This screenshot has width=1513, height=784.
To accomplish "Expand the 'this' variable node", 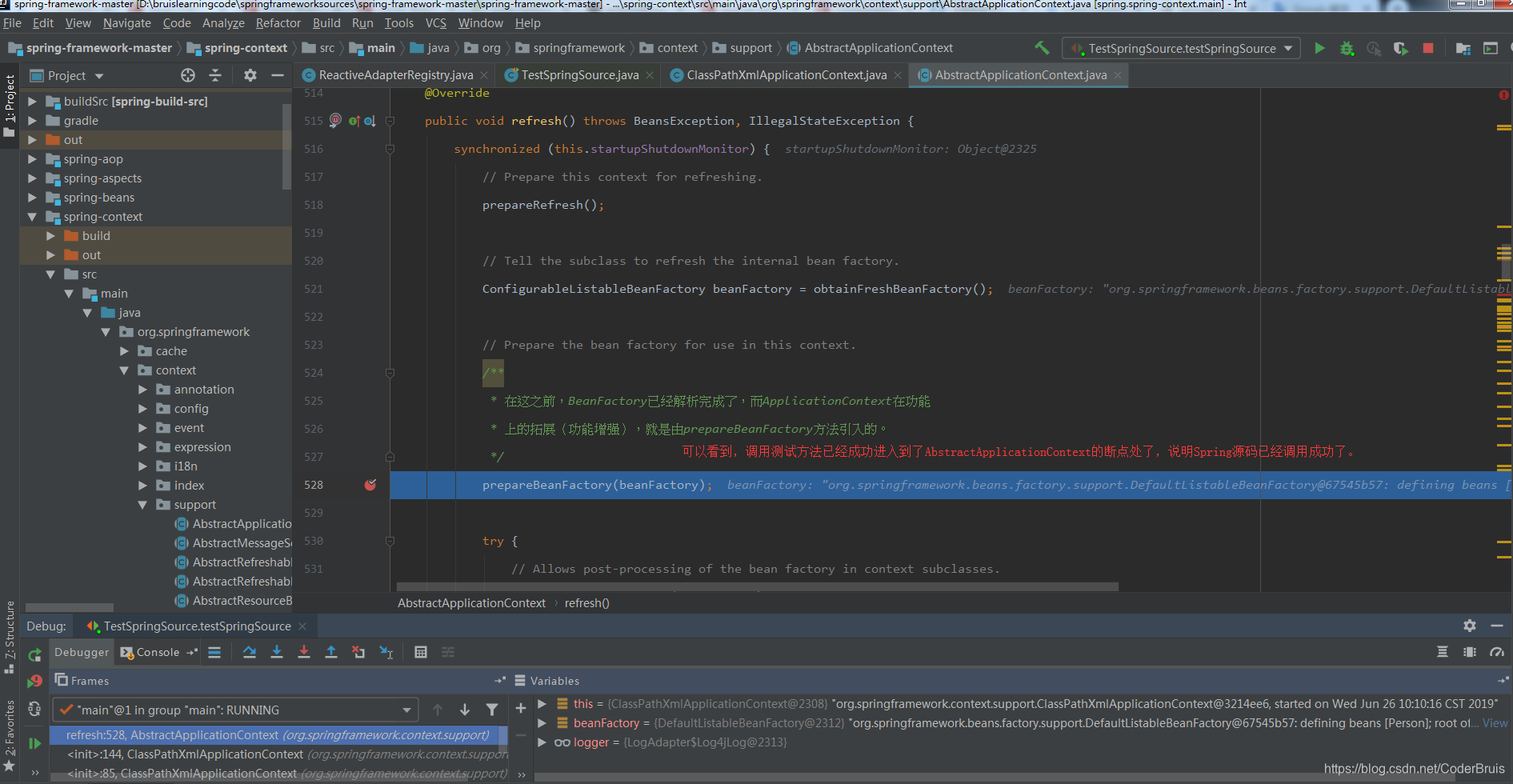I will pos(542,704).
